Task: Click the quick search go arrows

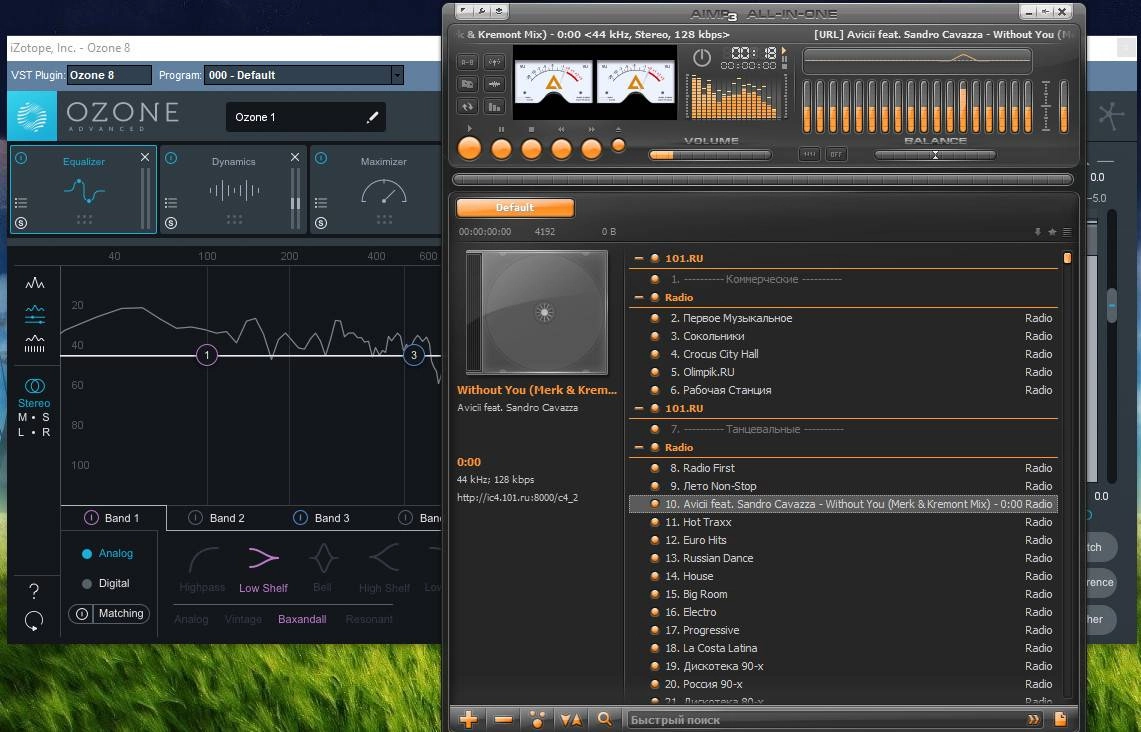Action: tap(1033, 720)
